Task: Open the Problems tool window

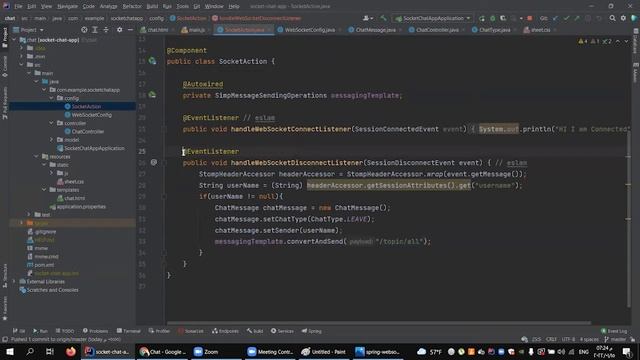Action: [96, 331]
